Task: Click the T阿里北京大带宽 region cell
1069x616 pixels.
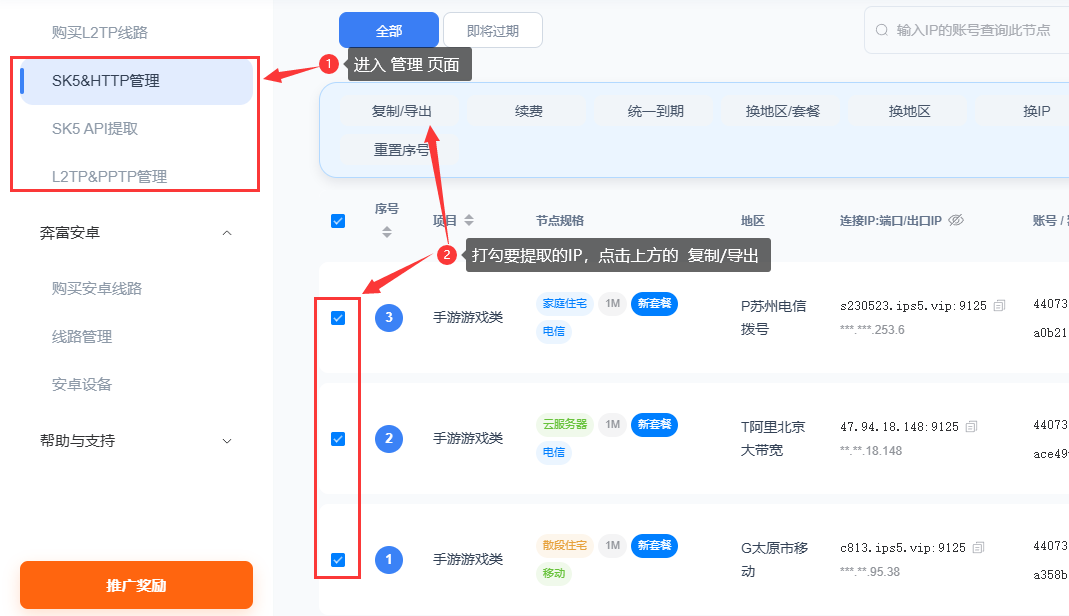Action: (x=773, y=438)
